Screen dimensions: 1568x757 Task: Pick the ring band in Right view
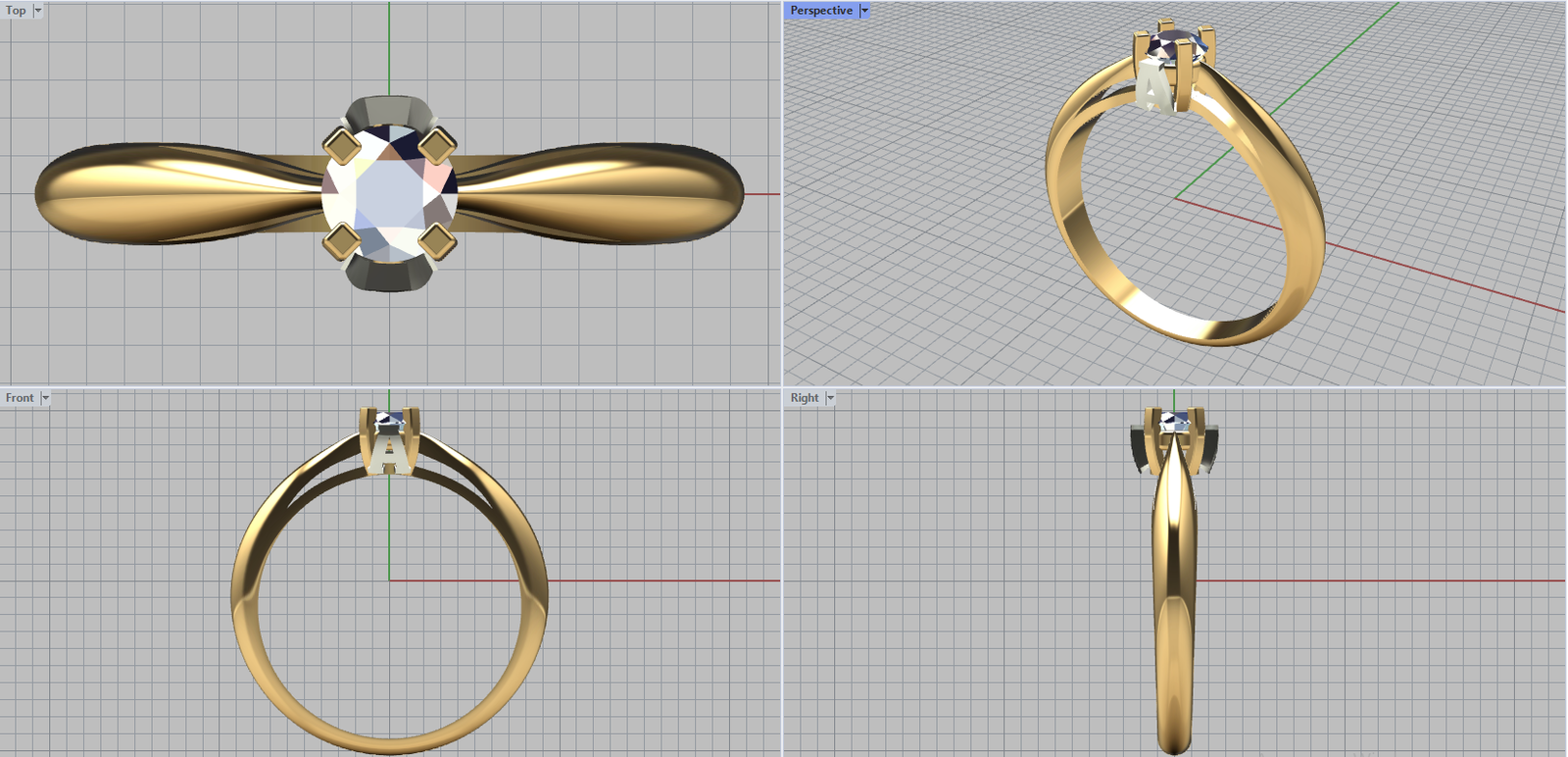(1174, 608)
